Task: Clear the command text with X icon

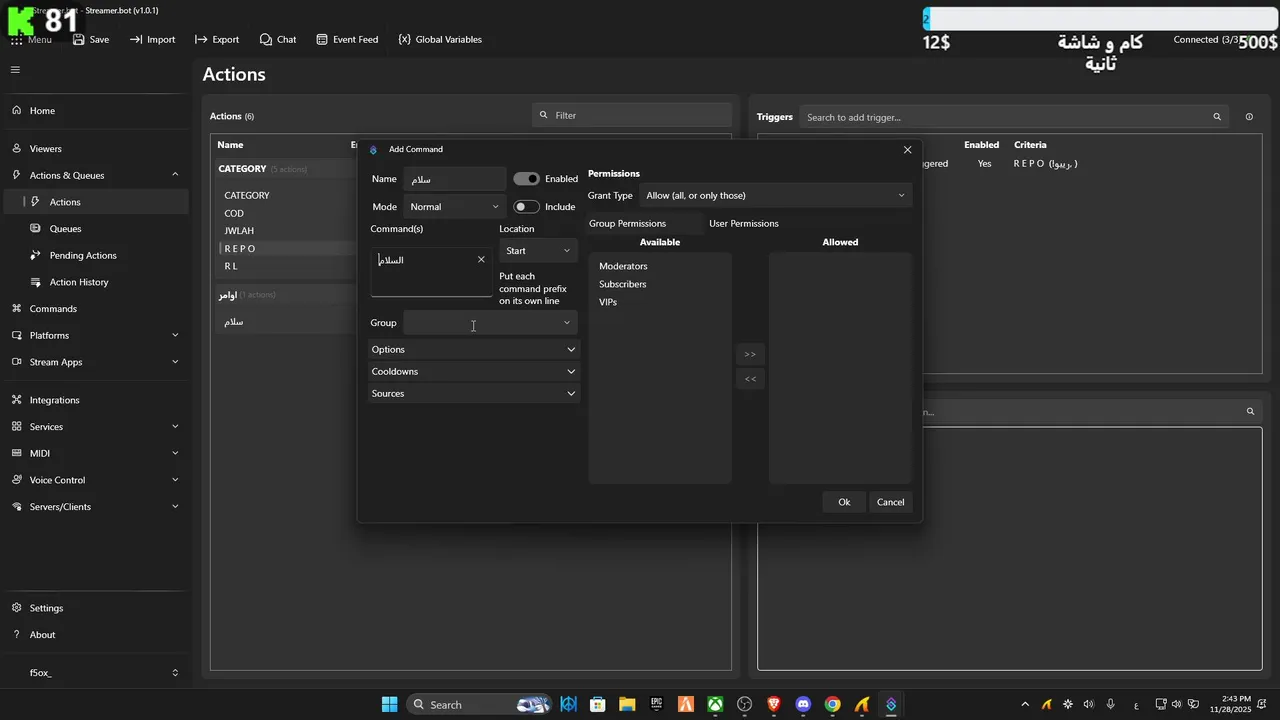Action: click(x=481, y=259)
